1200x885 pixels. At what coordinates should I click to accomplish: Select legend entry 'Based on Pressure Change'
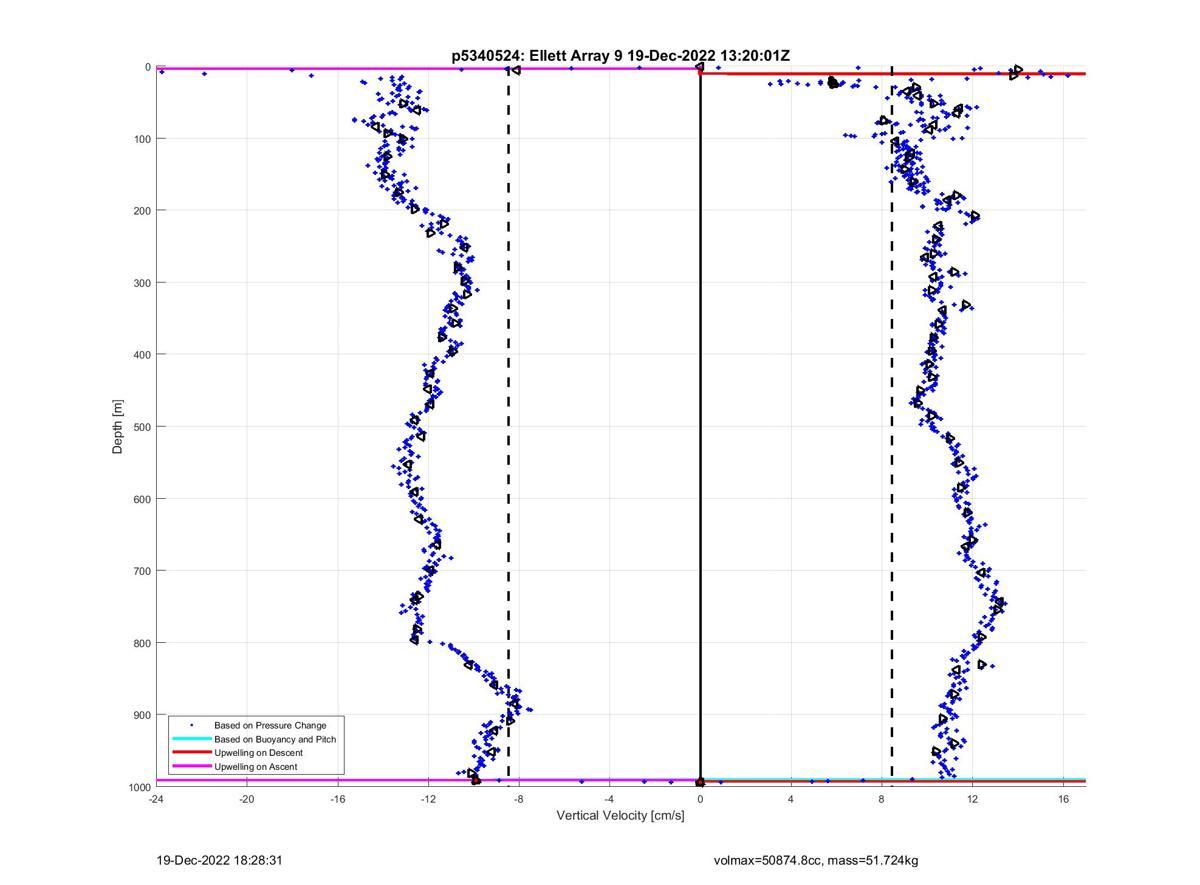270,725
